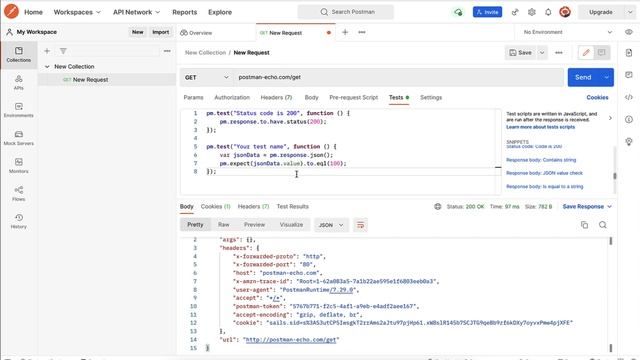Select the Visualize response view
This screenshot has width=640, height=360.
pyautogui.click(x=291, y=225)
